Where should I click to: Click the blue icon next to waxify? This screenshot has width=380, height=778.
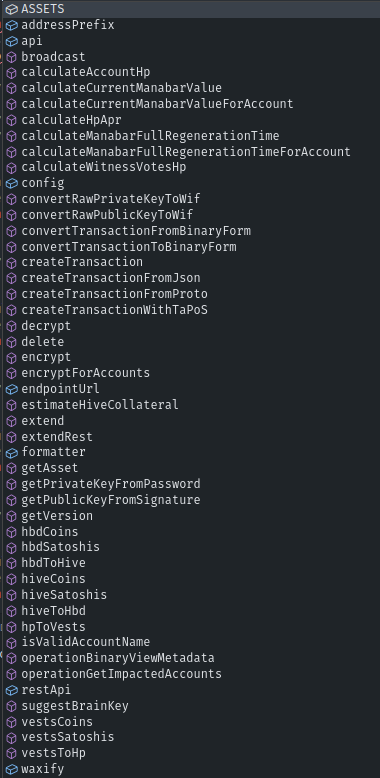point(11,770)
